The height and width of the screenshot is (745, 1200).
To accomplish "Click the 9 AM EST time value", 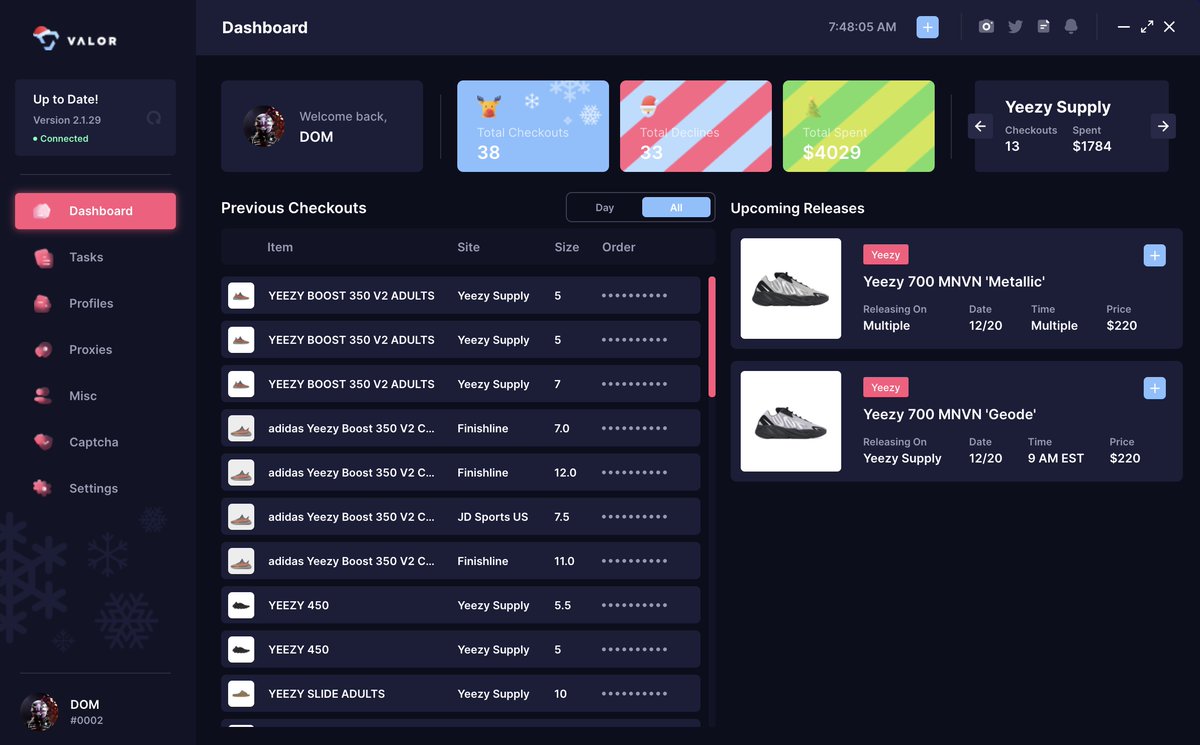I will tap(1056, 458).
